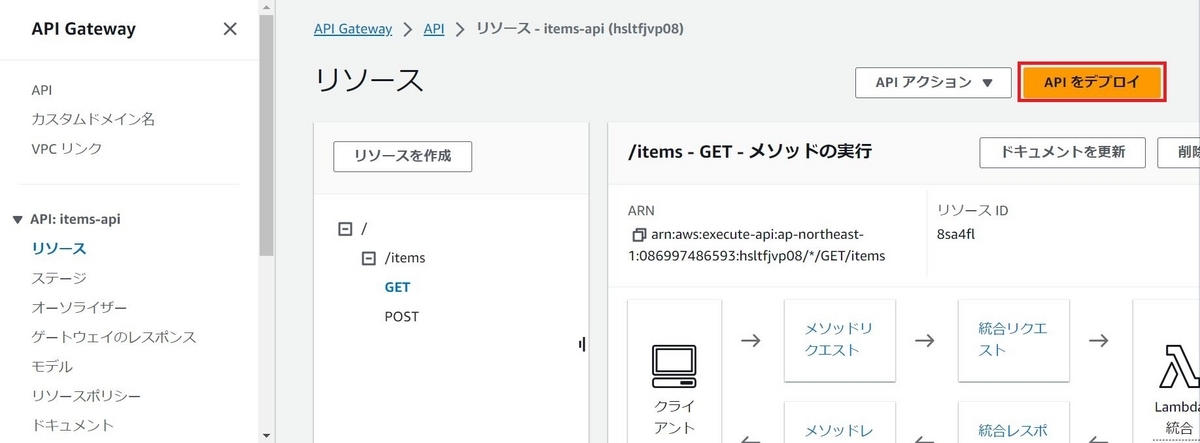Select the GET method in tree
The width and height of the screenshot is (1200, 443).
point(398,287)
